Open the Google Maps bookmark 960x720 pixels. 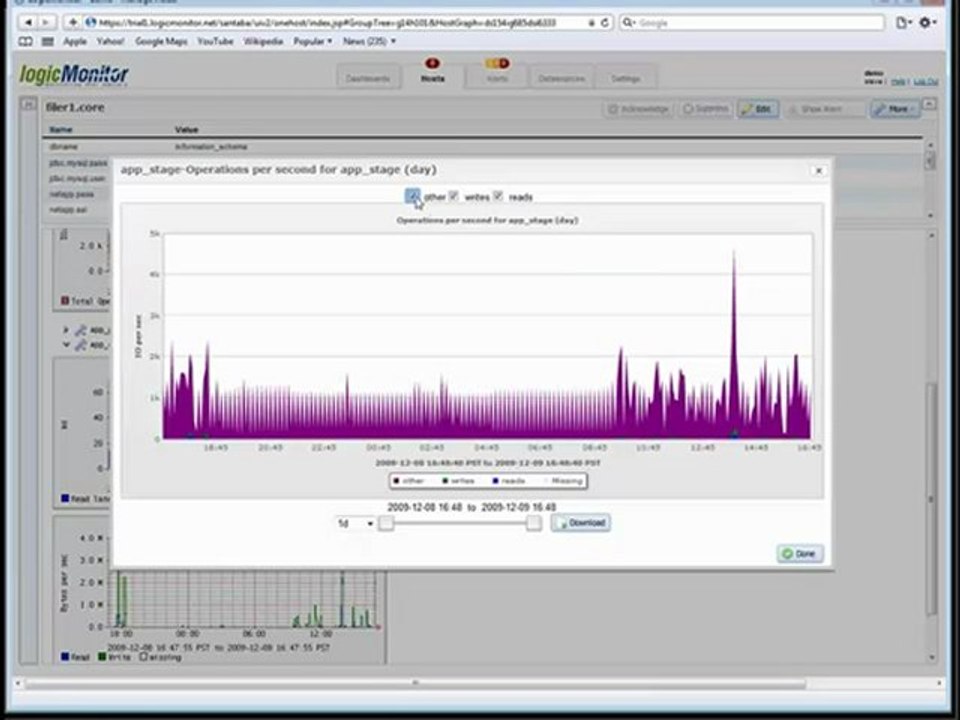pyautogui.click(x=161, y=42)
